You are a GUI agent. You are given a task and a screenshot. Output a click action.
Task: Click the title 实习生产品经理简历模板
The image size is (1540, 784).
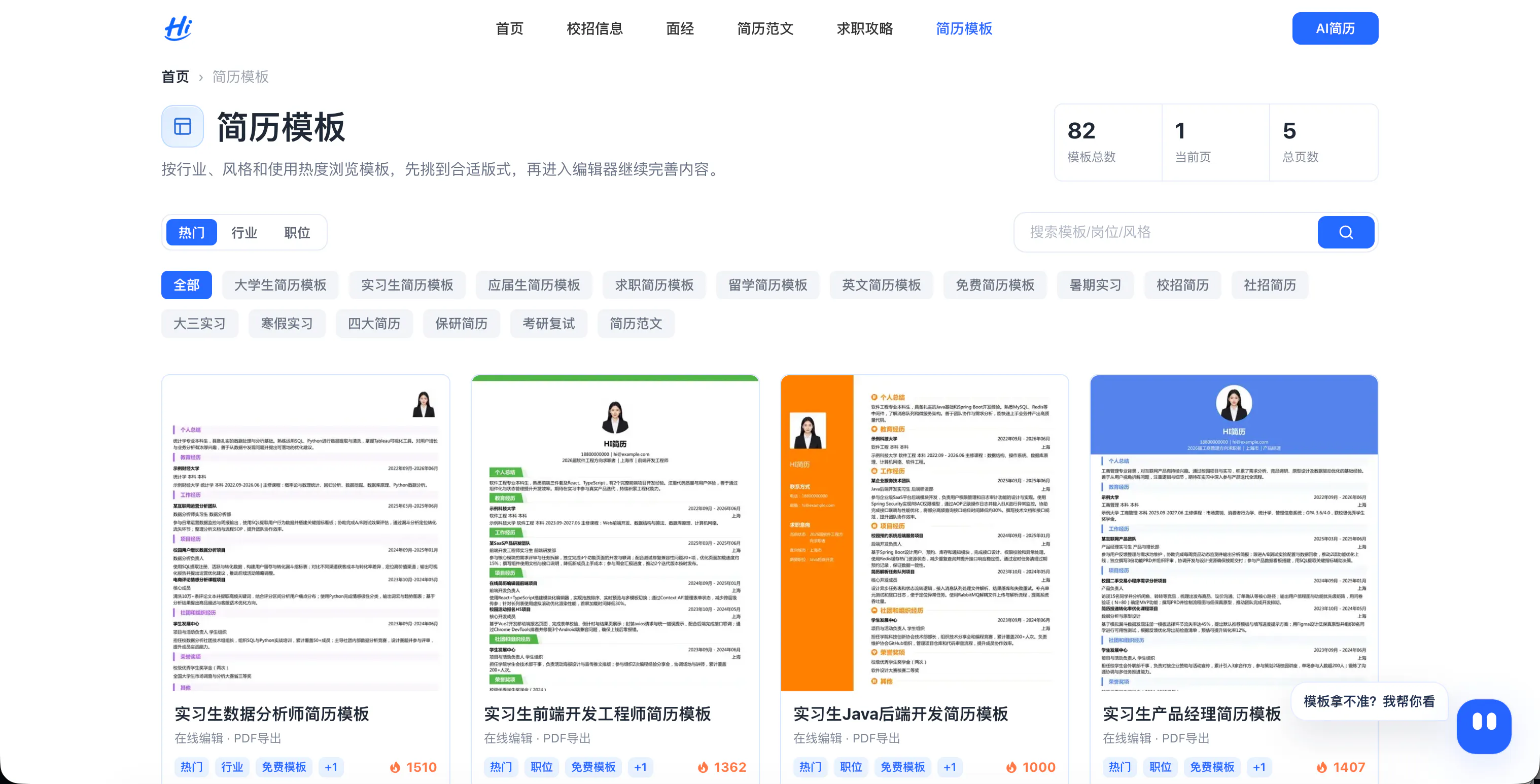pos(1192,714)
